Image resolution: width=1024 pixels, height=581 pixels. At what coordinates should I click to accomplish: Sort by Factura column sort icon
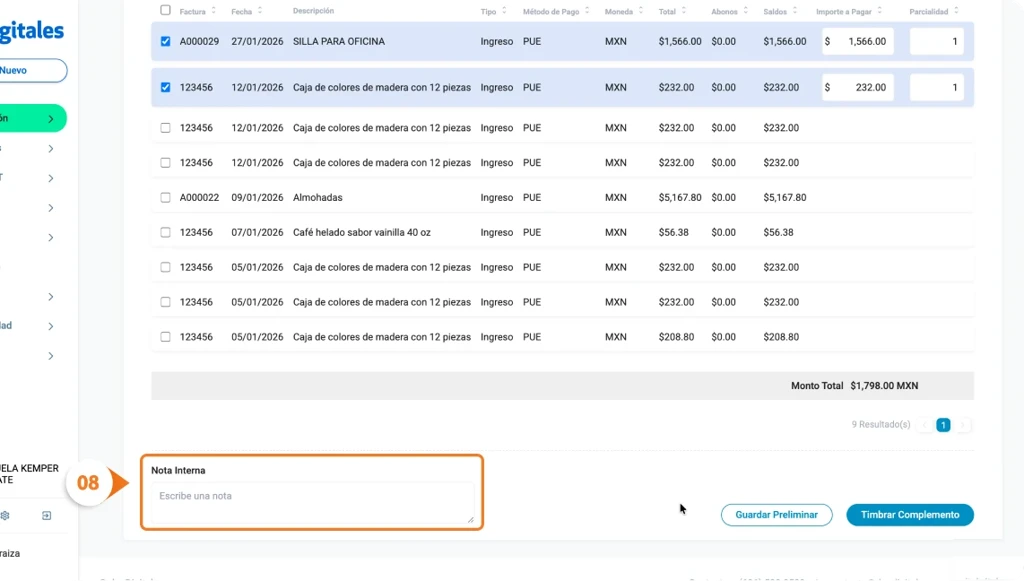click(214, 11)
